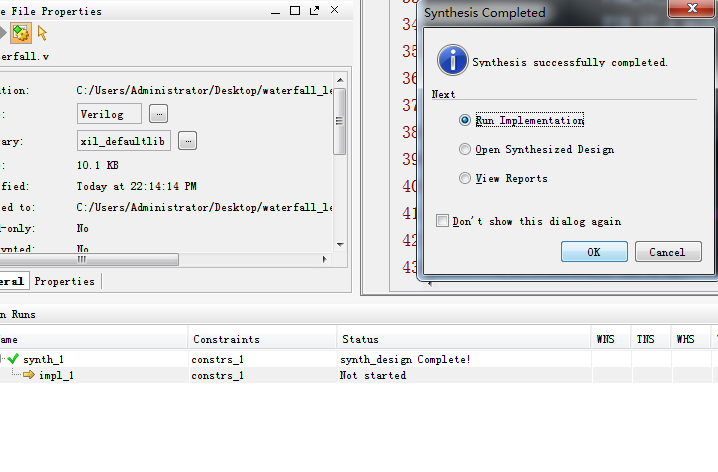The width and height of the screenshot is (718, 472).
Task: Click the Verilog type field
Action: click(x=109, y=114)
